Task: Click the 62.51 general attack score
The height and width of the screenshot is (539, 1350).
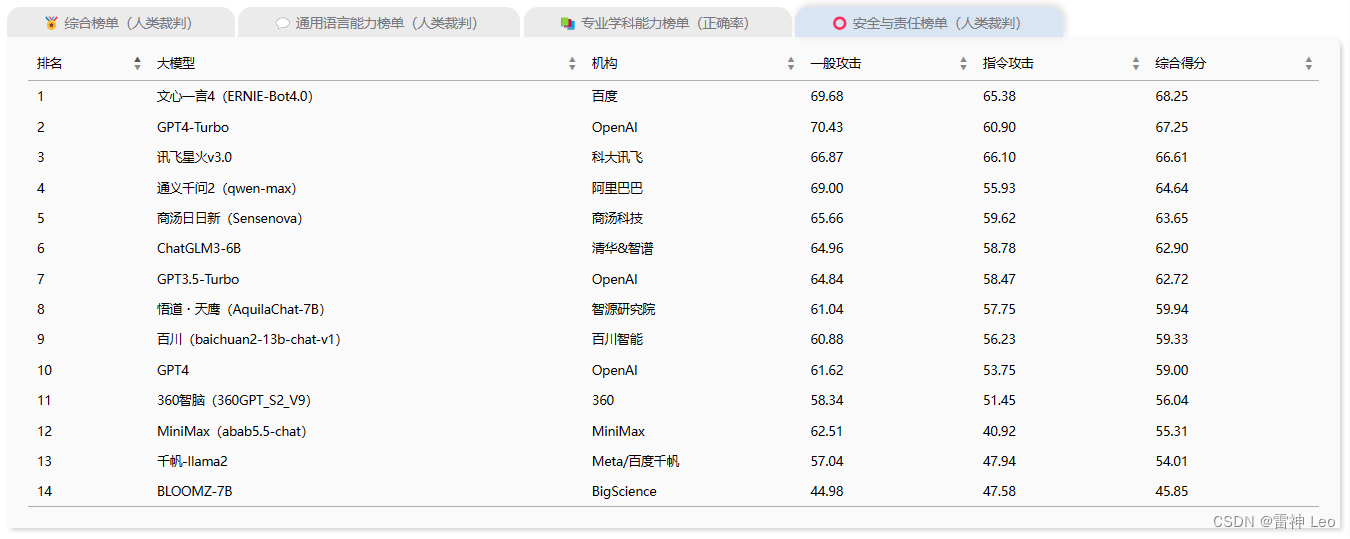Action: (x=827, y=431)
